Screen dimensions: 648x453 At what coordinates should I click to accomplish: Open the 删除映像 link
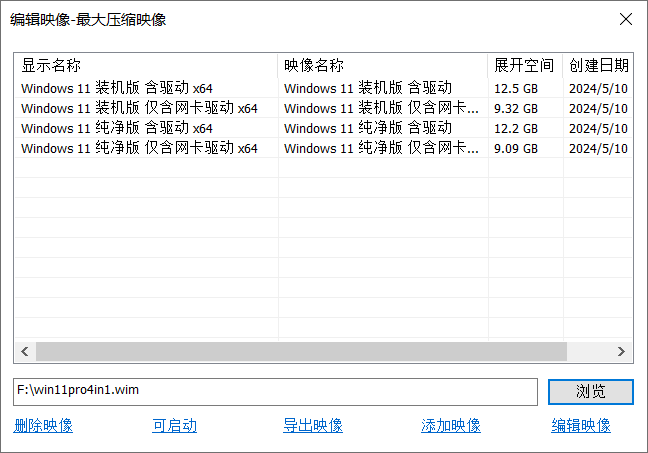(x=43, y=426)
